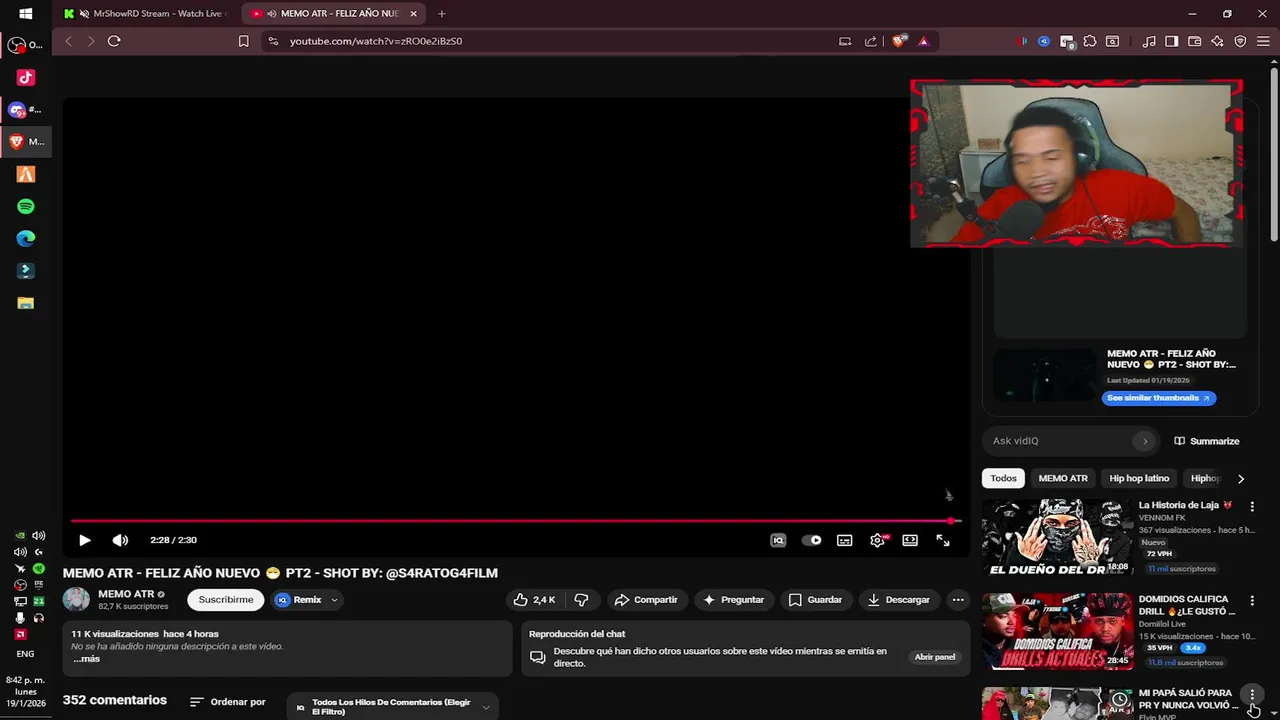Mute the video with the speaker icon

(x=120, y=540)
